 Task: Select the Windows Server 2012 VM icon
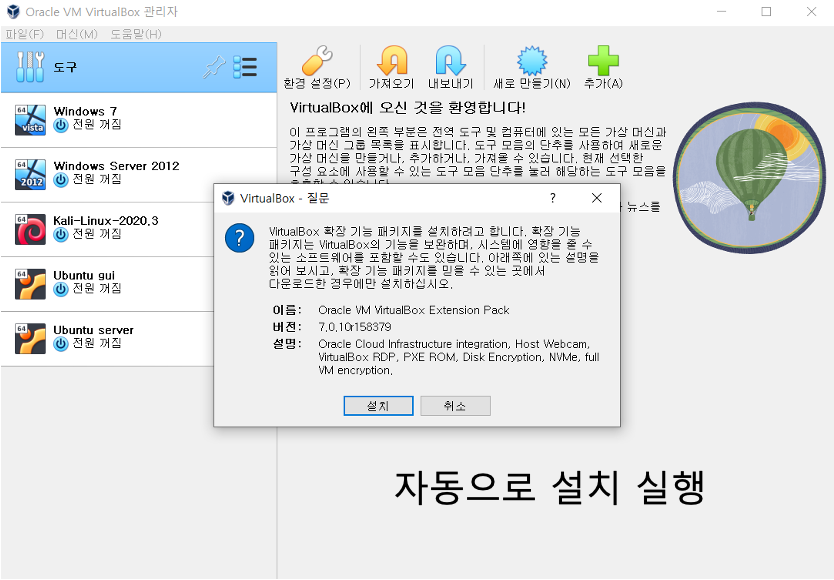[x=30, y=174]
